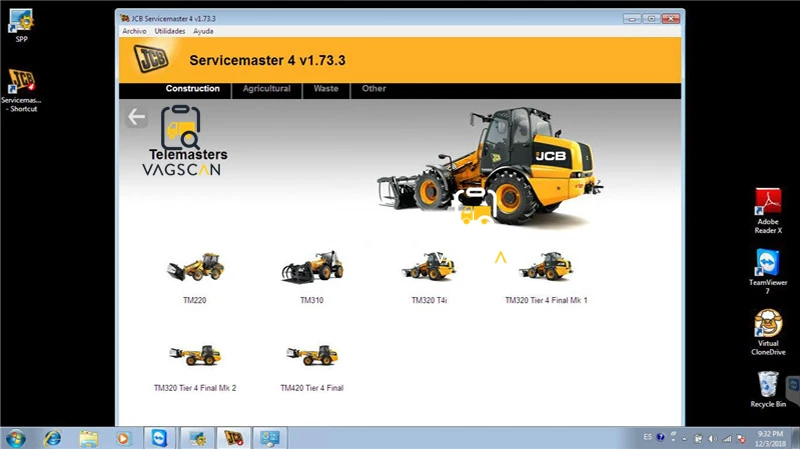Go back using the left arrow button
The height and width of the screenshot is (449, 800).
(x=136, y=117)
